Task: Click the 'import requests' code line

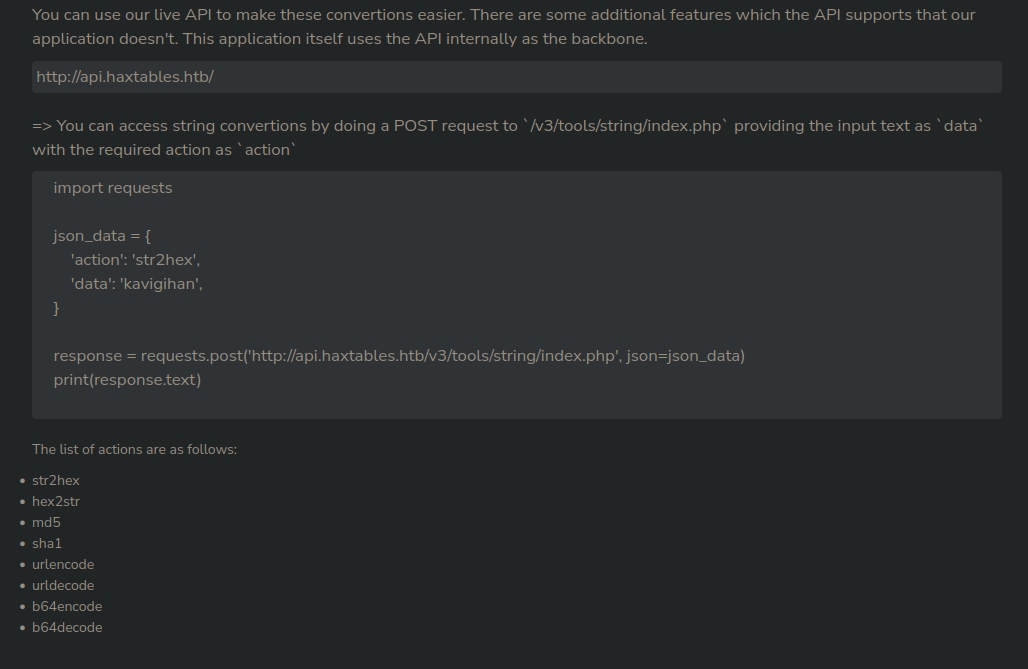Action: [113, 188]
